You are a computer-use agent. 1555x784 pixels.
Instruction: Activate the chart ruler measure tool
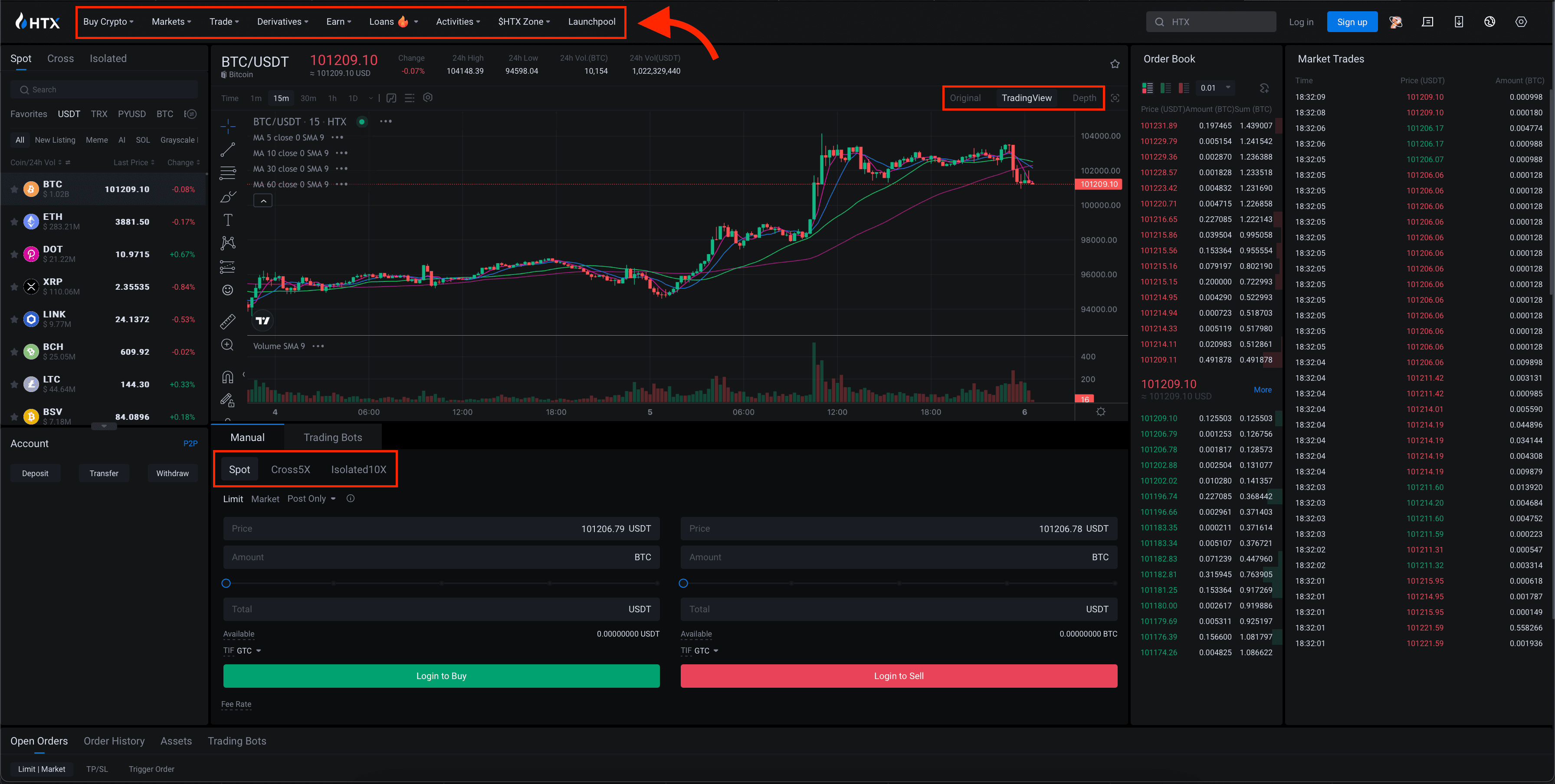point(228,321)
